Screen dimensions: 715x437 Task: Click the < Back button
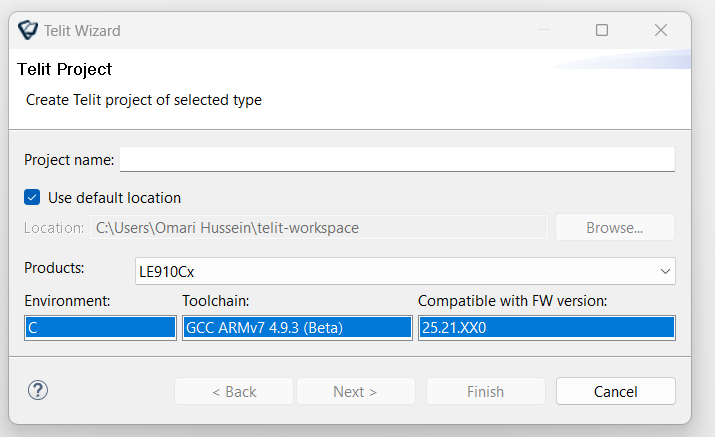click(x=234, y=391)
